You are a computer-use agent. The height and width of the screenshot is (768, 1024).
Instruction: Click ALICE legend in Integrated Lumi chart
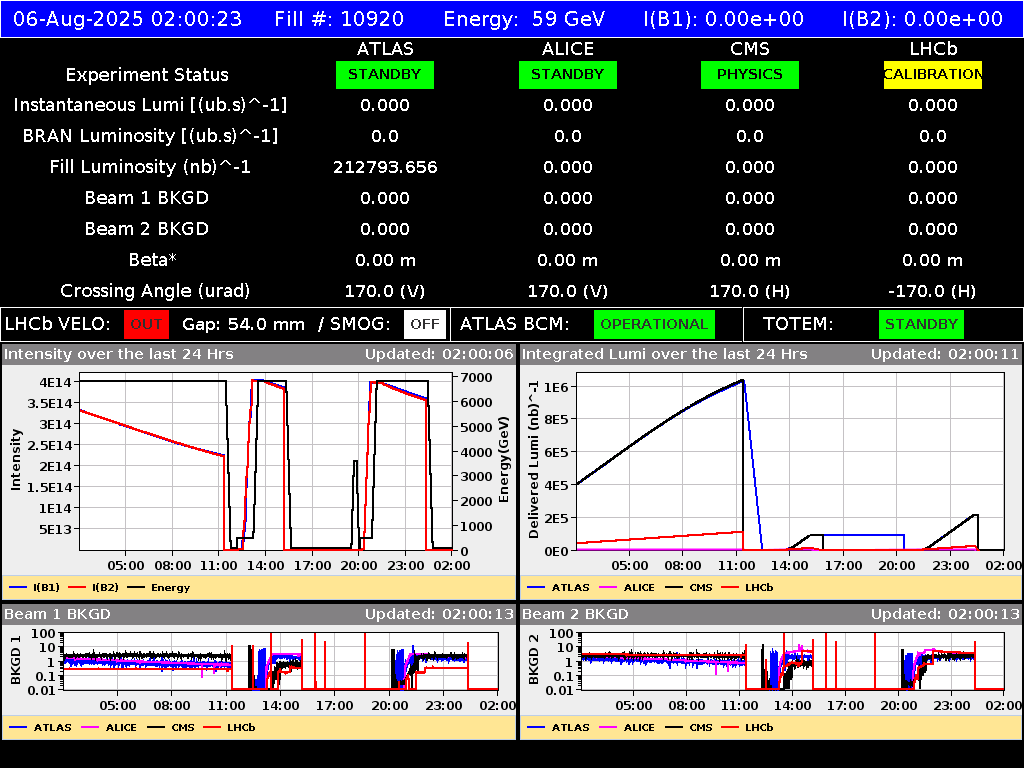click(626, 587)
